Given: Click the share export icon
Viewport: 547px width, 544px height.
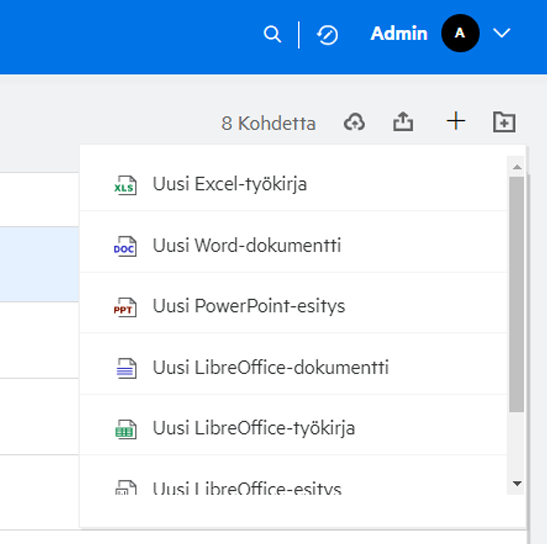Looking at the screenshot, I should [403, 122].
